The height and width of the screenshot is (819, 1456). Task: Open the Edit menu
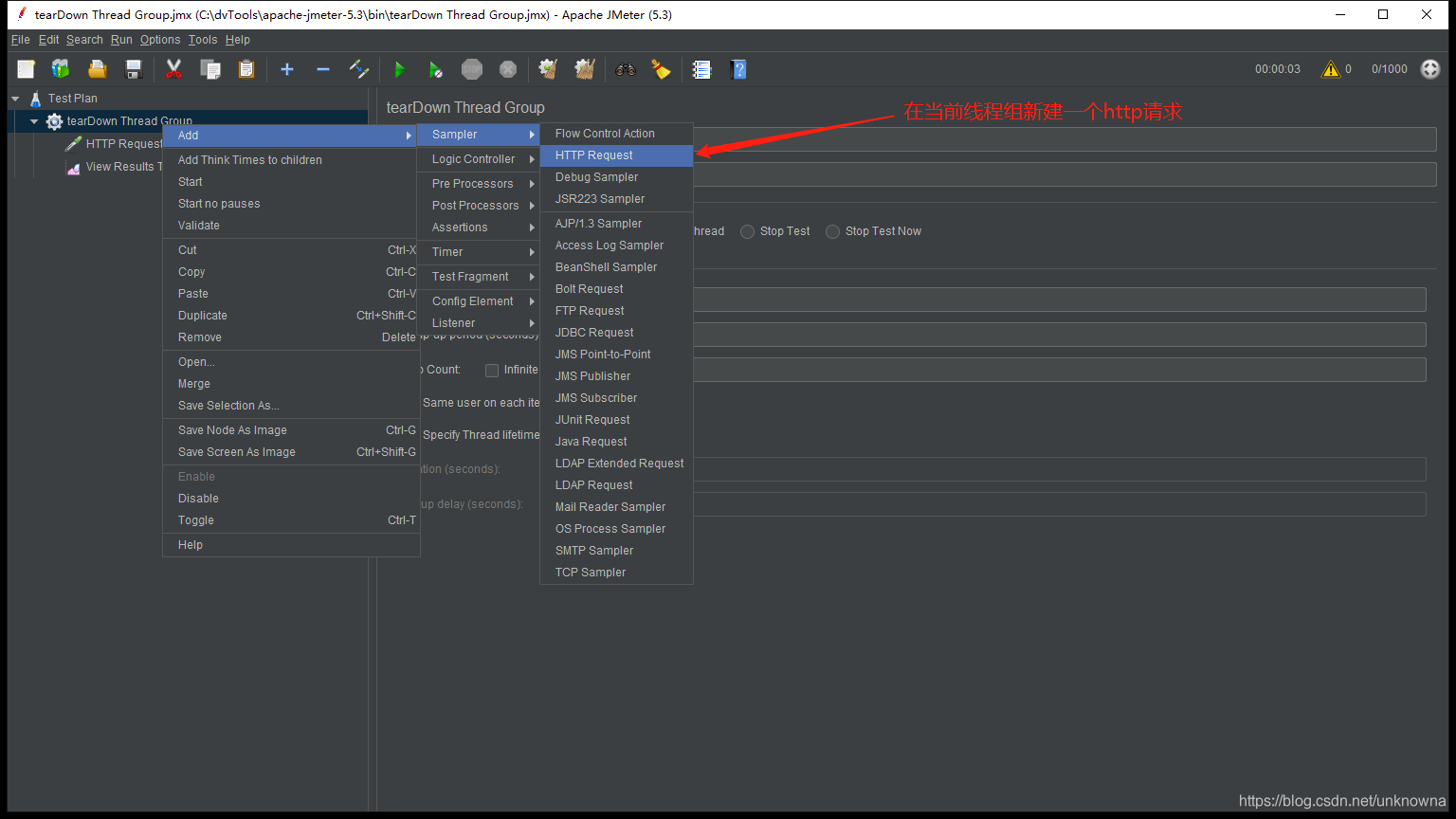tap(48, 40)
